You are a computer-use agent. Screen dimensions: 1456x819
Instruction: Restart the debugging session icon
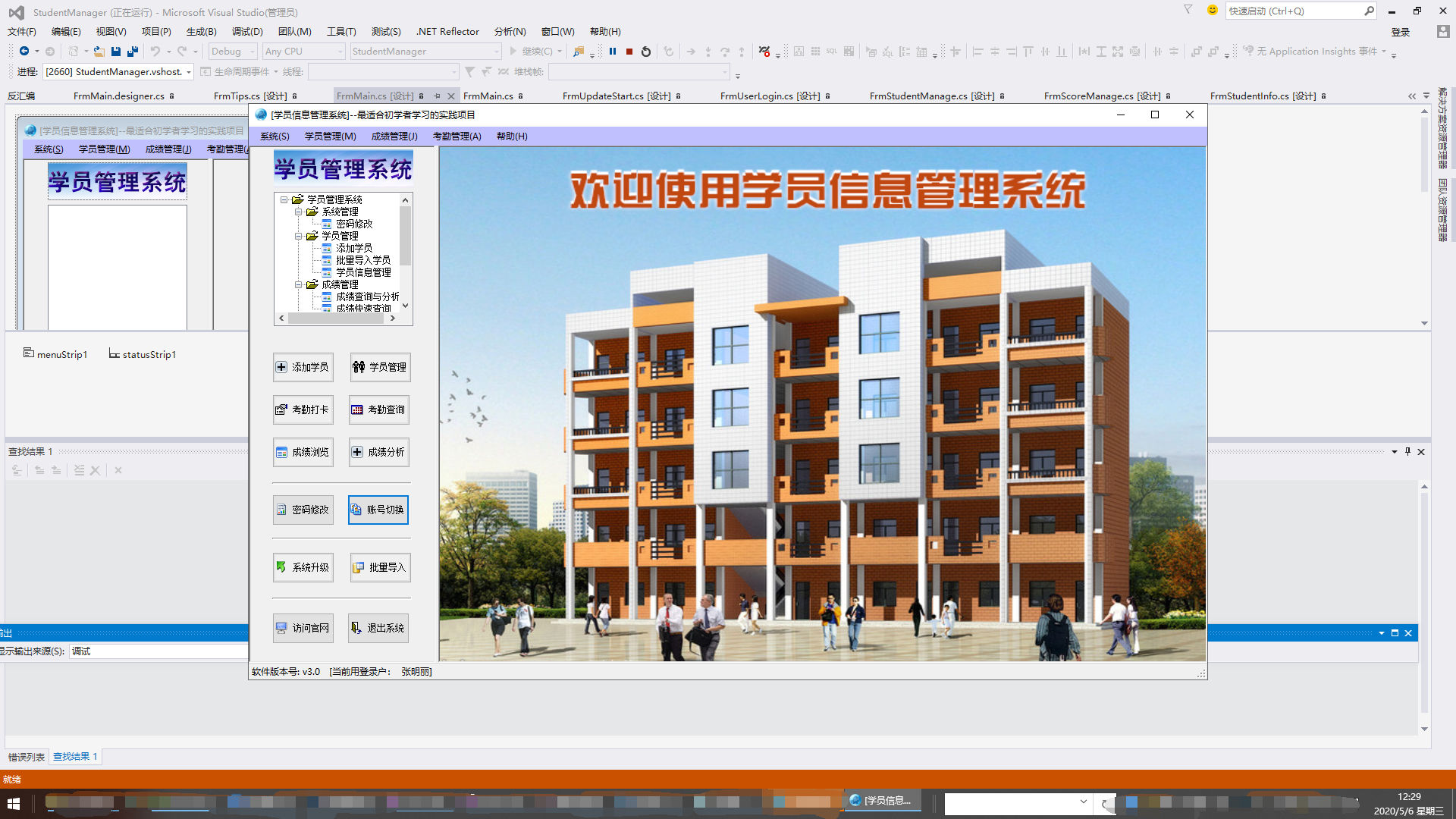tap(646, 52)
